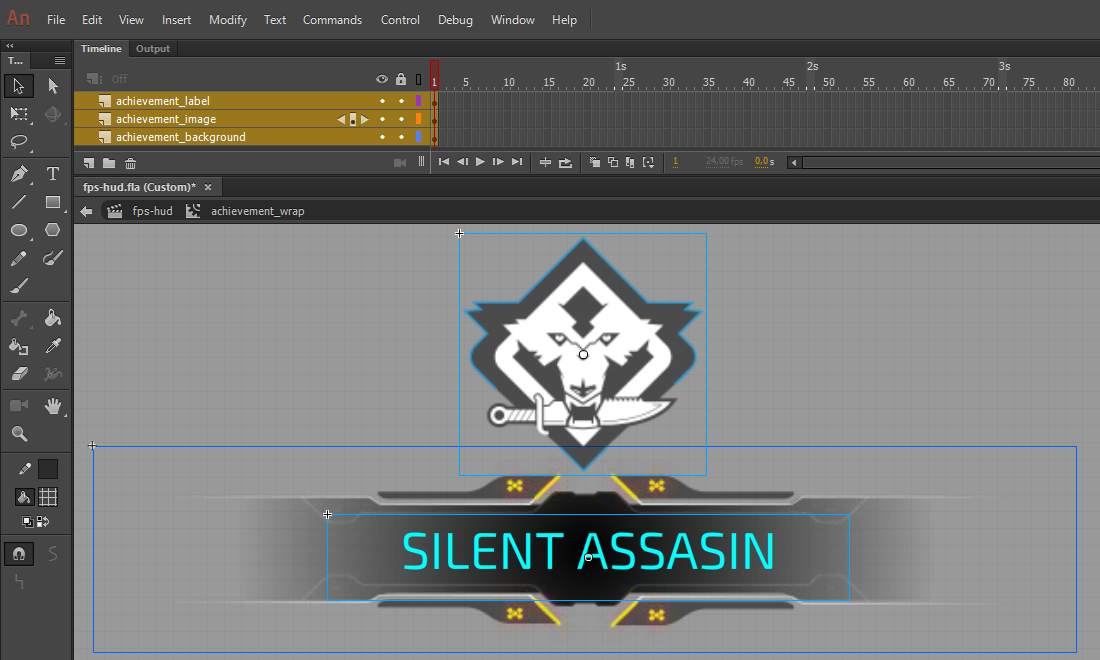This screenshot has width=1100, height=660.
Task: Click frame 25 on timeline ruler
Action: point(629,82)
